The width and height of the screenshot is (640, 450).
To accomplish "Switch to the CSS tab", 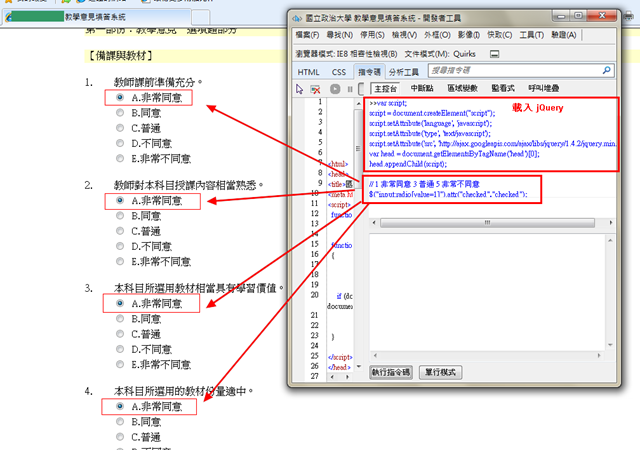I will coord(339,72).
